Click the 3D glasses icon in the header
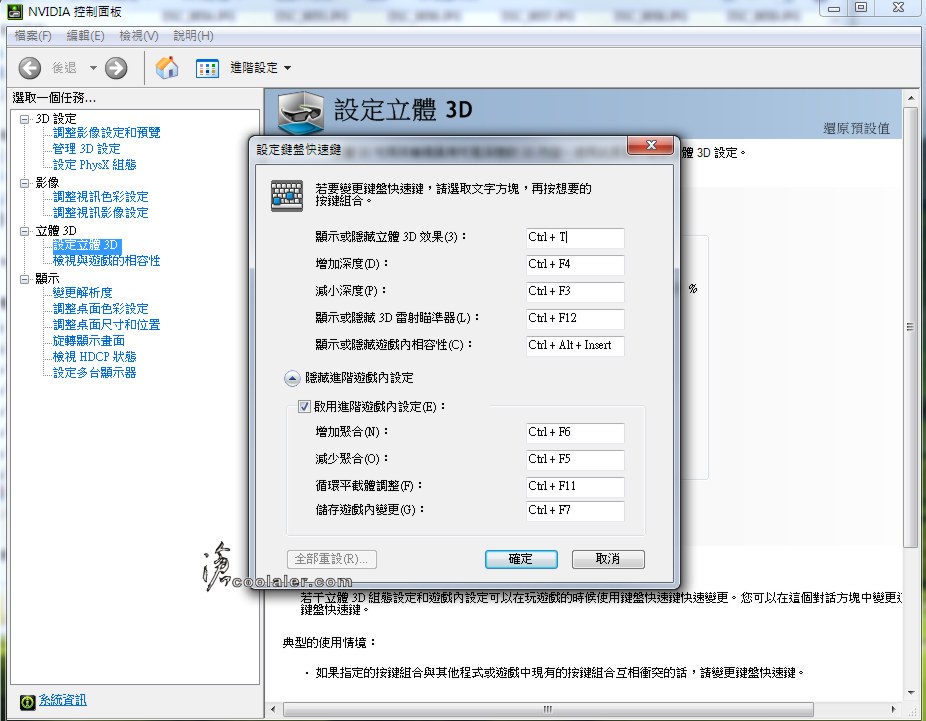Screen dimensions: 926x721 point(301,111)
